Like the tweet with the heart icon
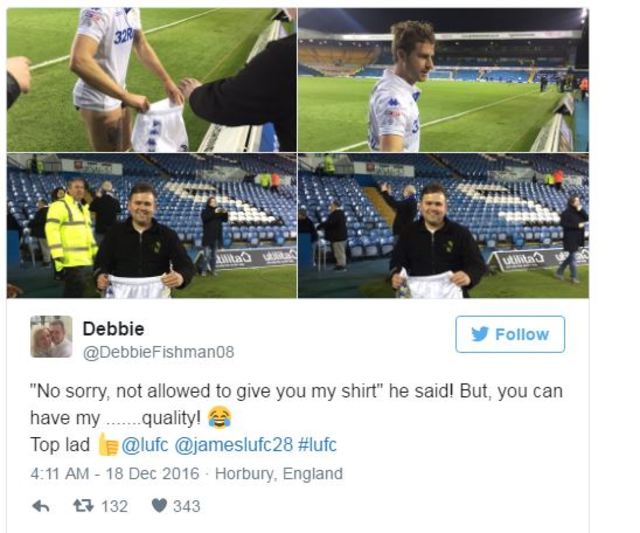640x533 pixels. point(159,506)
